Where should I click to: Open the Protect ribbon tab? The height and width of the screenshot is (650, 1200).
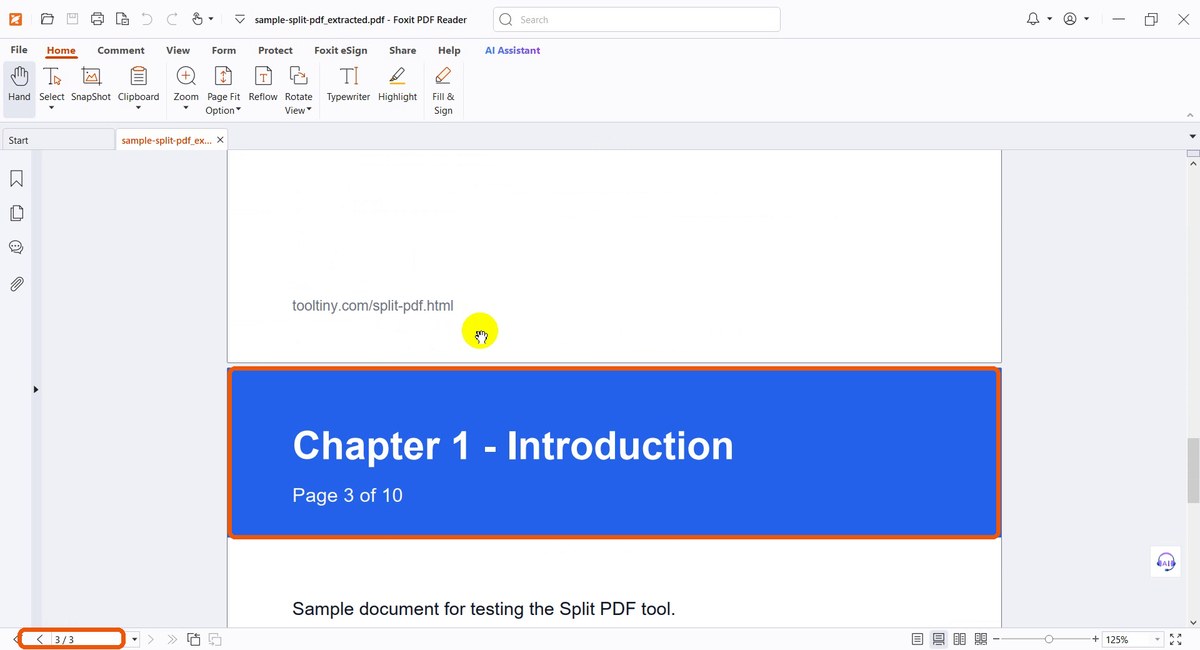275,50
